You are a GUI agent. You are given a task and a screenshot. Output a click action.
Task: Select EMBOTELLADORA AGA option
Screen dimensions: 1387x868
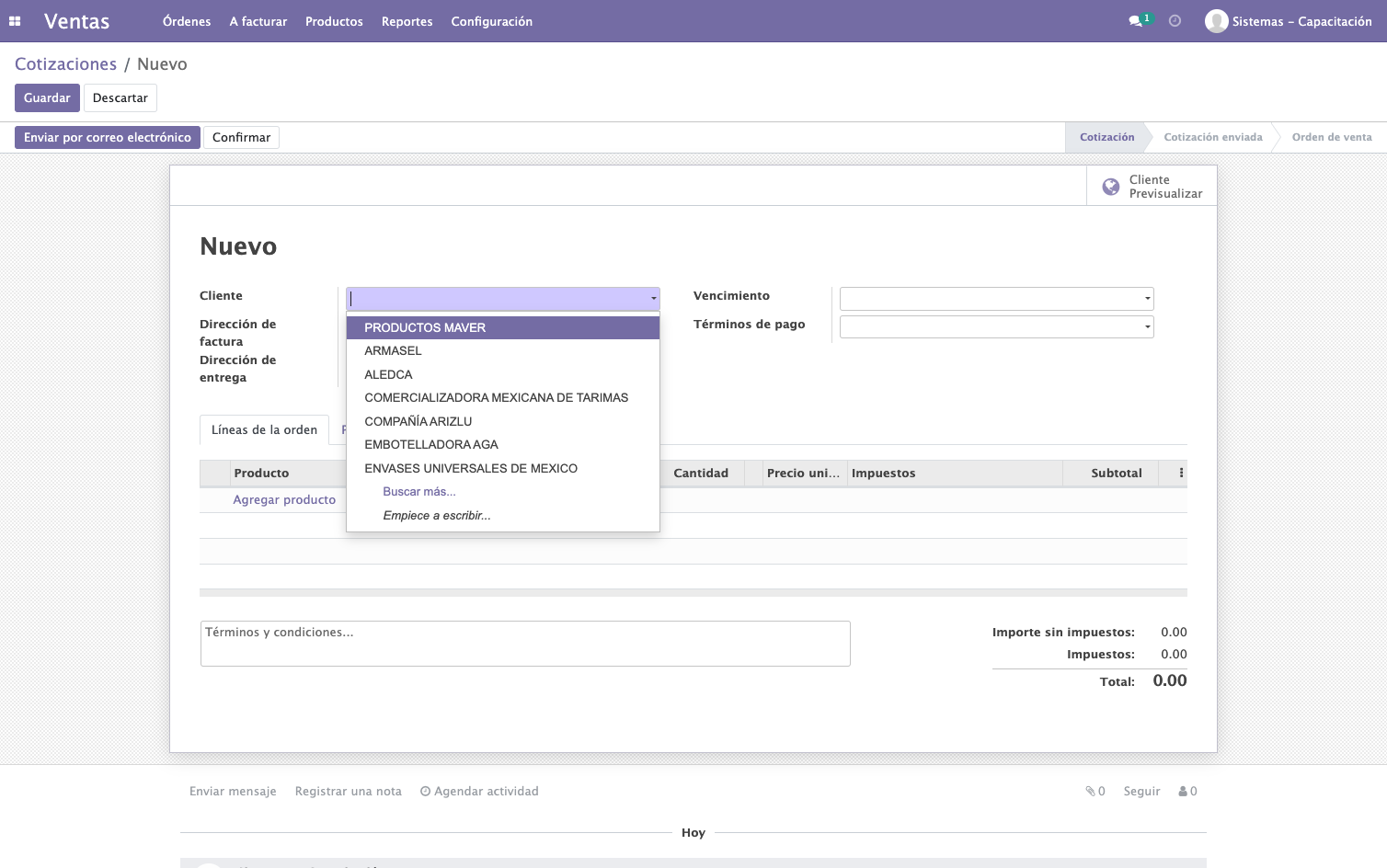coord(503,444)
